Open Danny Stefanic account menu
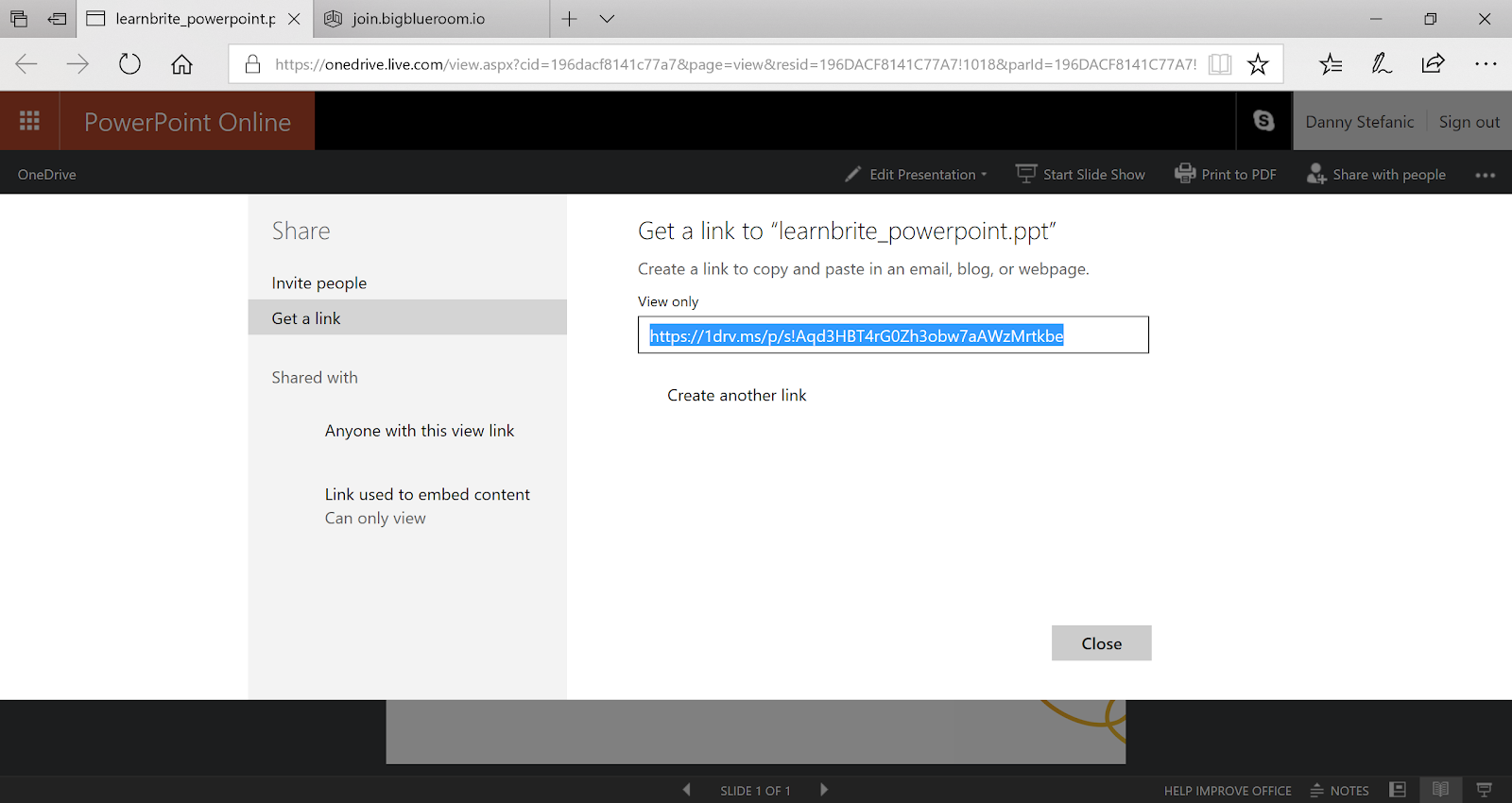This screenshot has width=1512, height=803. (1359, 122)
